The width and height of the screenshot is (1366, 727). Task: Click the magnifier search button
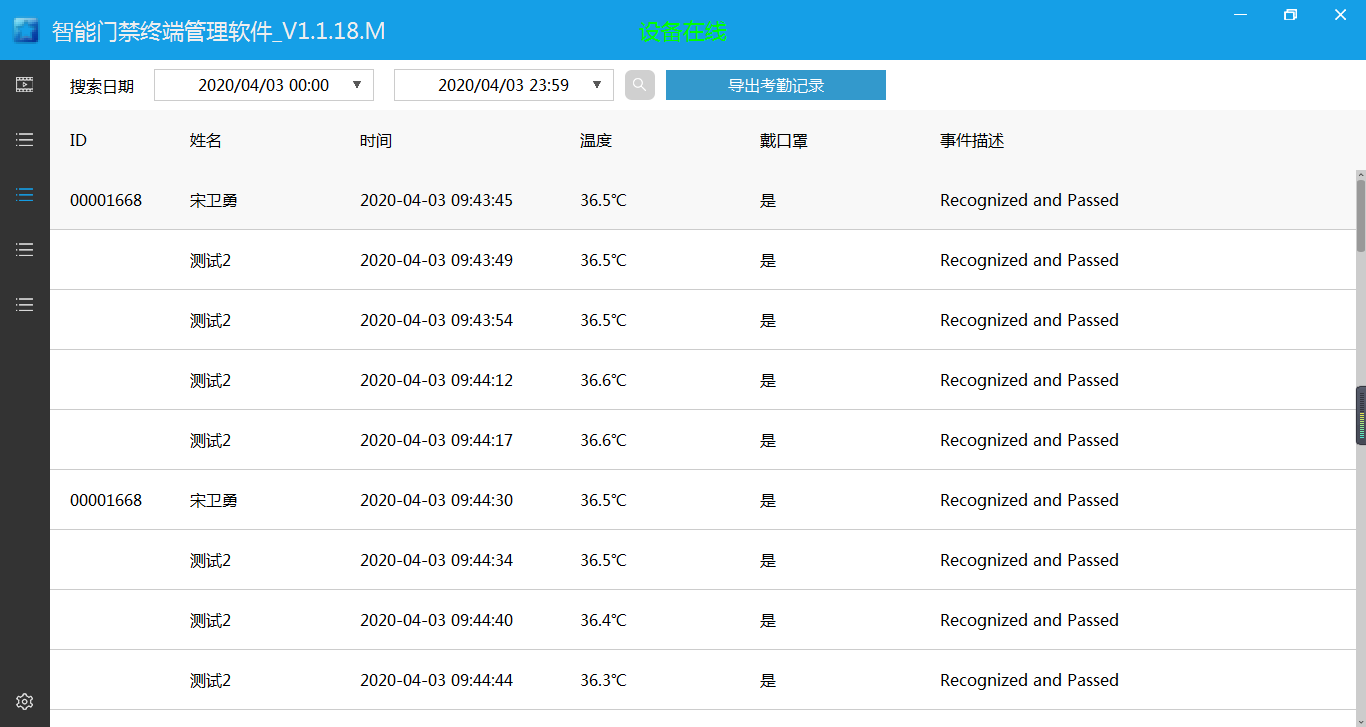640,85
